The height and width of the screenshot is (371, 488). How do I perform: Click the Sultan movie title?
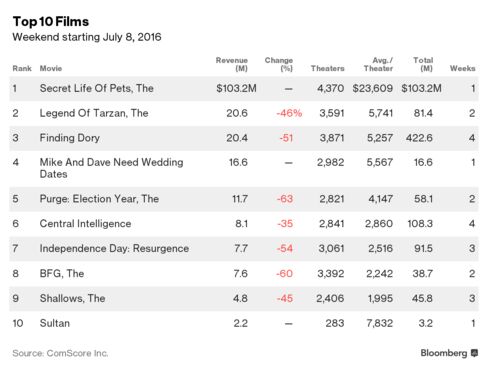[55, 323]
